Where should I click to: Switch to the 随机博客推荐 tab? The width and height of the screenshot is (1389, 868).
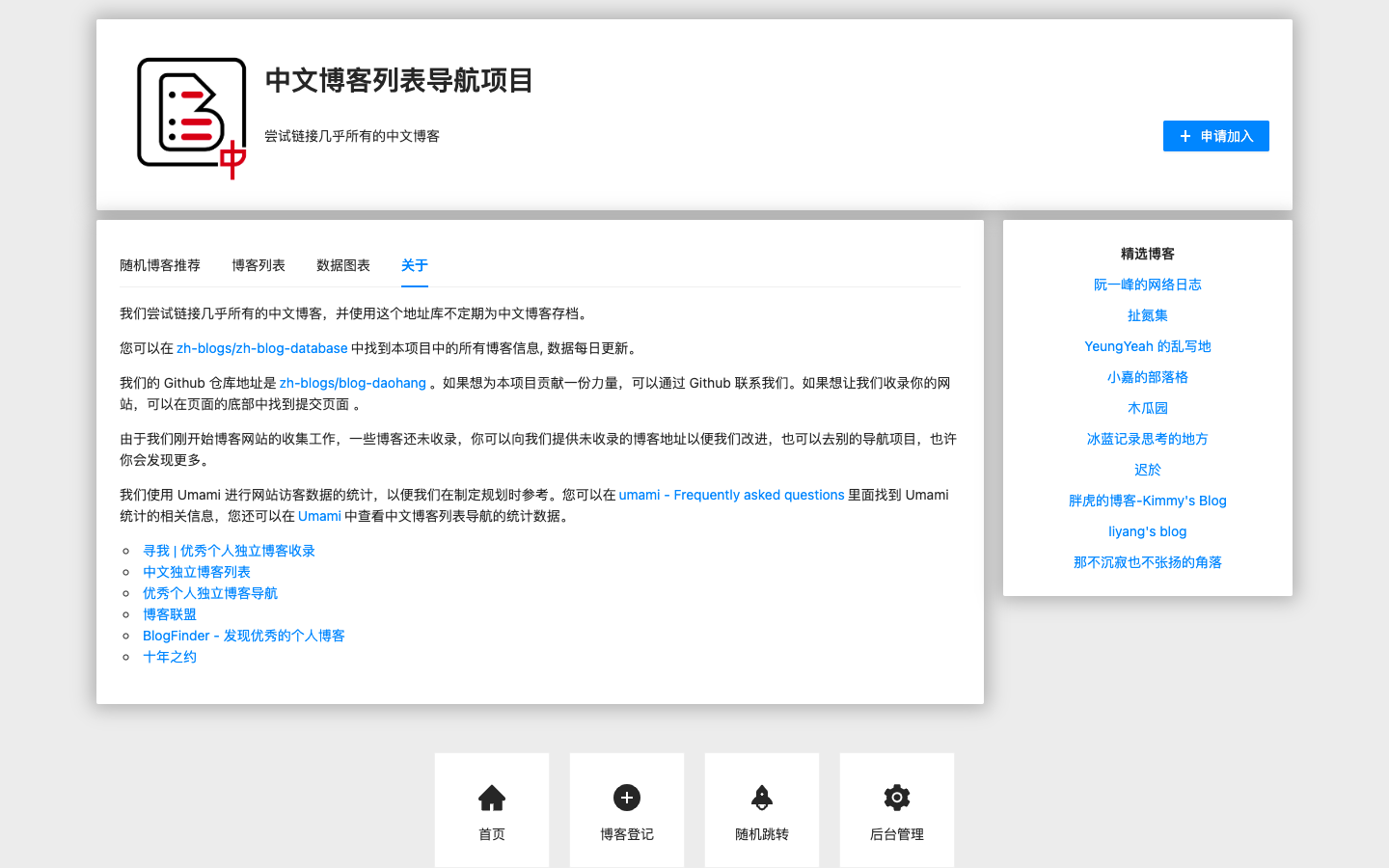coord(159,265)
